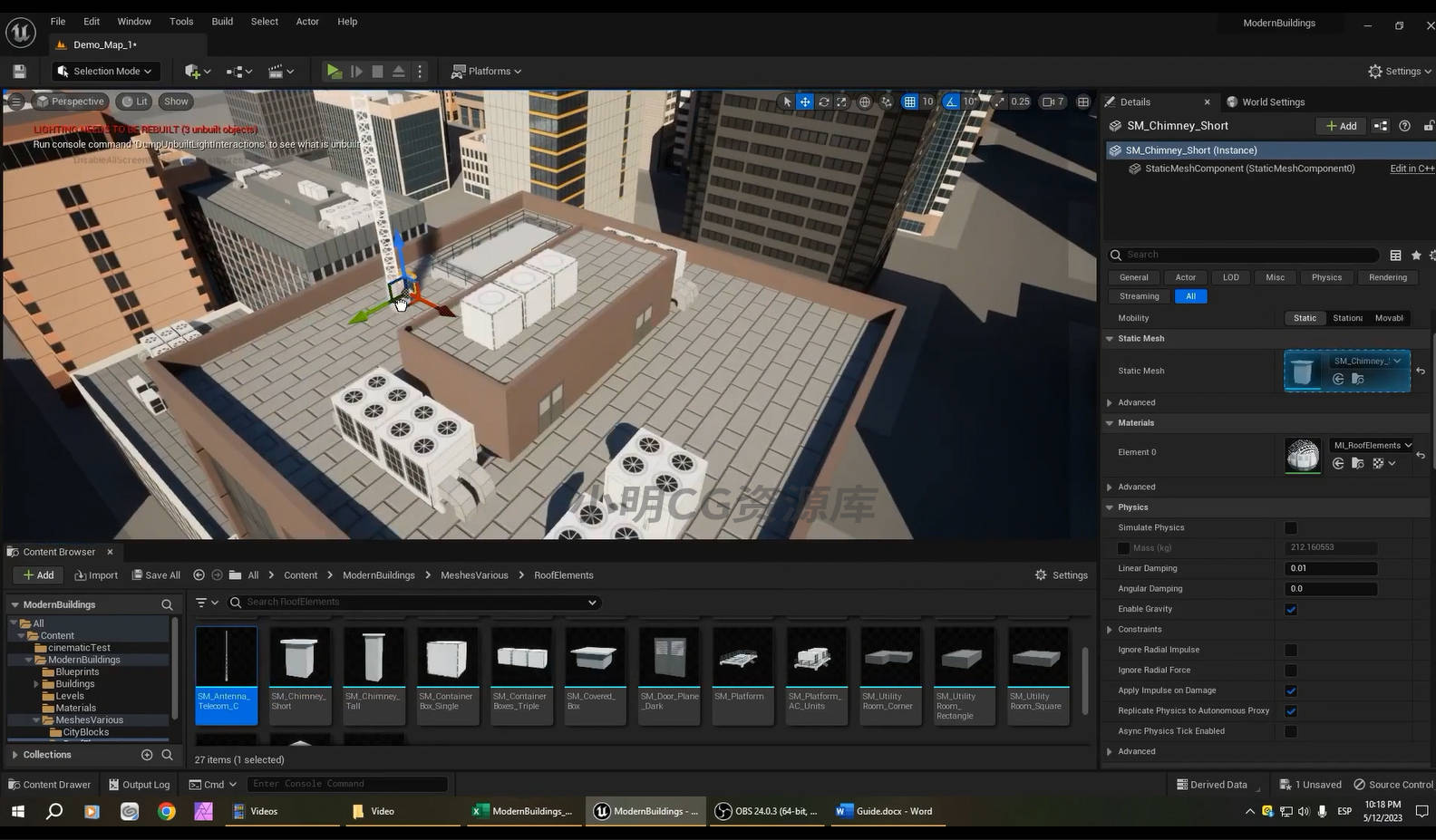Select the rotate transform gizmo tool
Image resolution: width=1436 pixels, height=840 pixels.
[823, 101]
